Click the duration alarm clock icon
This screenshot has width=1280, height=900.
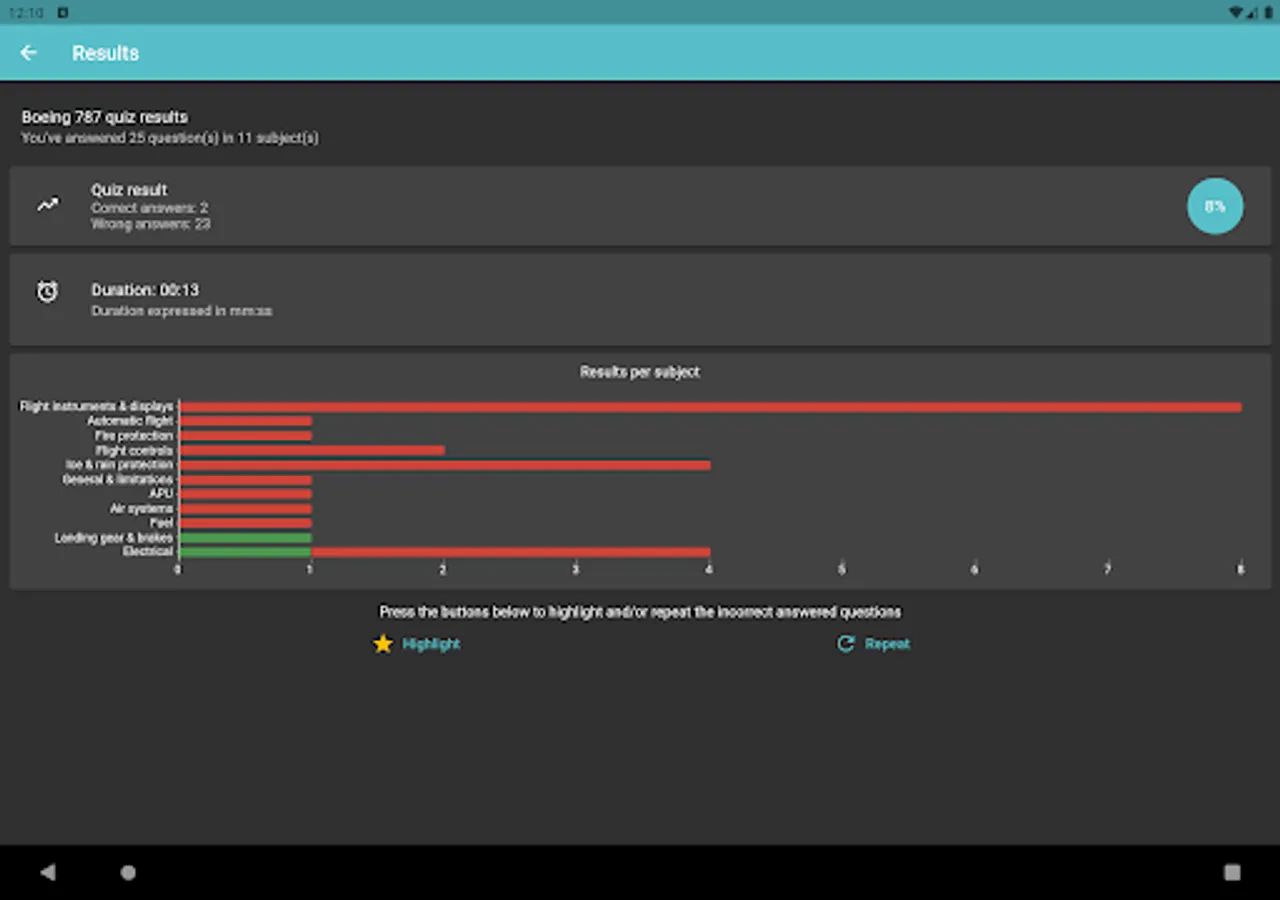coord(47,291)
